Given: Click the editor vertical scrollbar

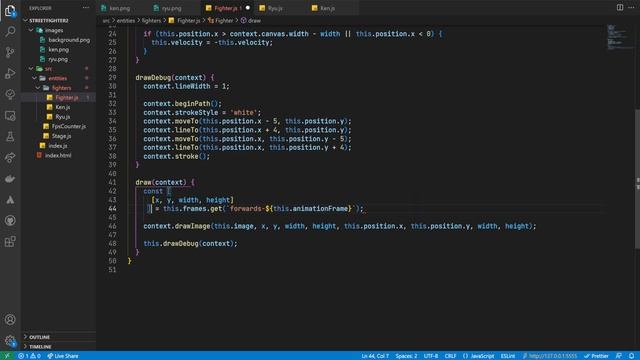Looking at the screenshot, I should click(637, 179).
